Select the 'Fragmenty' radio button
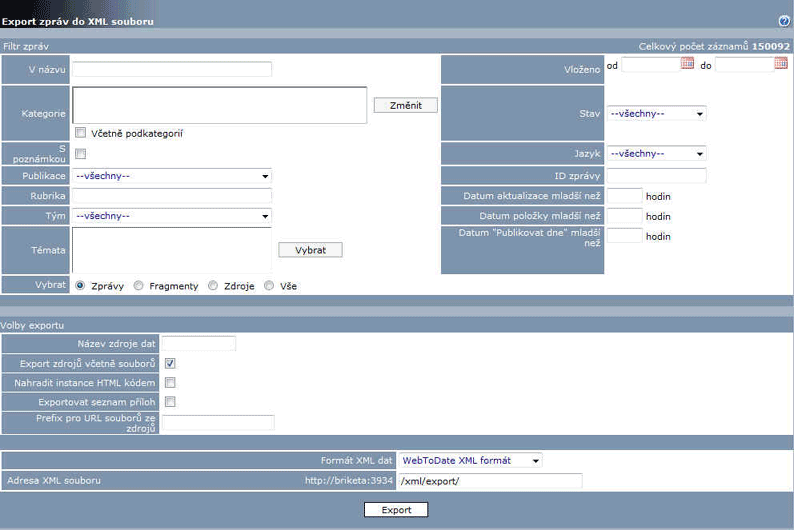The height and width of the screenshot is (530, 794). pos(139,286)
